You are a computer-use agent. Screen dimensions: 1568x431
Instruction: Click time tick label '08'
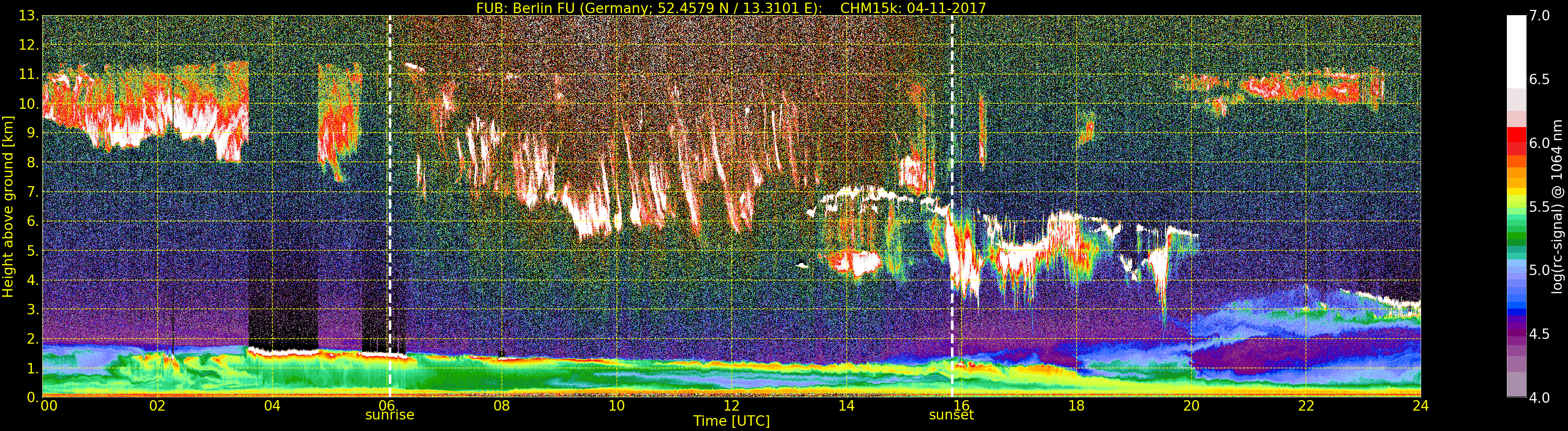[x=502, y=405]
